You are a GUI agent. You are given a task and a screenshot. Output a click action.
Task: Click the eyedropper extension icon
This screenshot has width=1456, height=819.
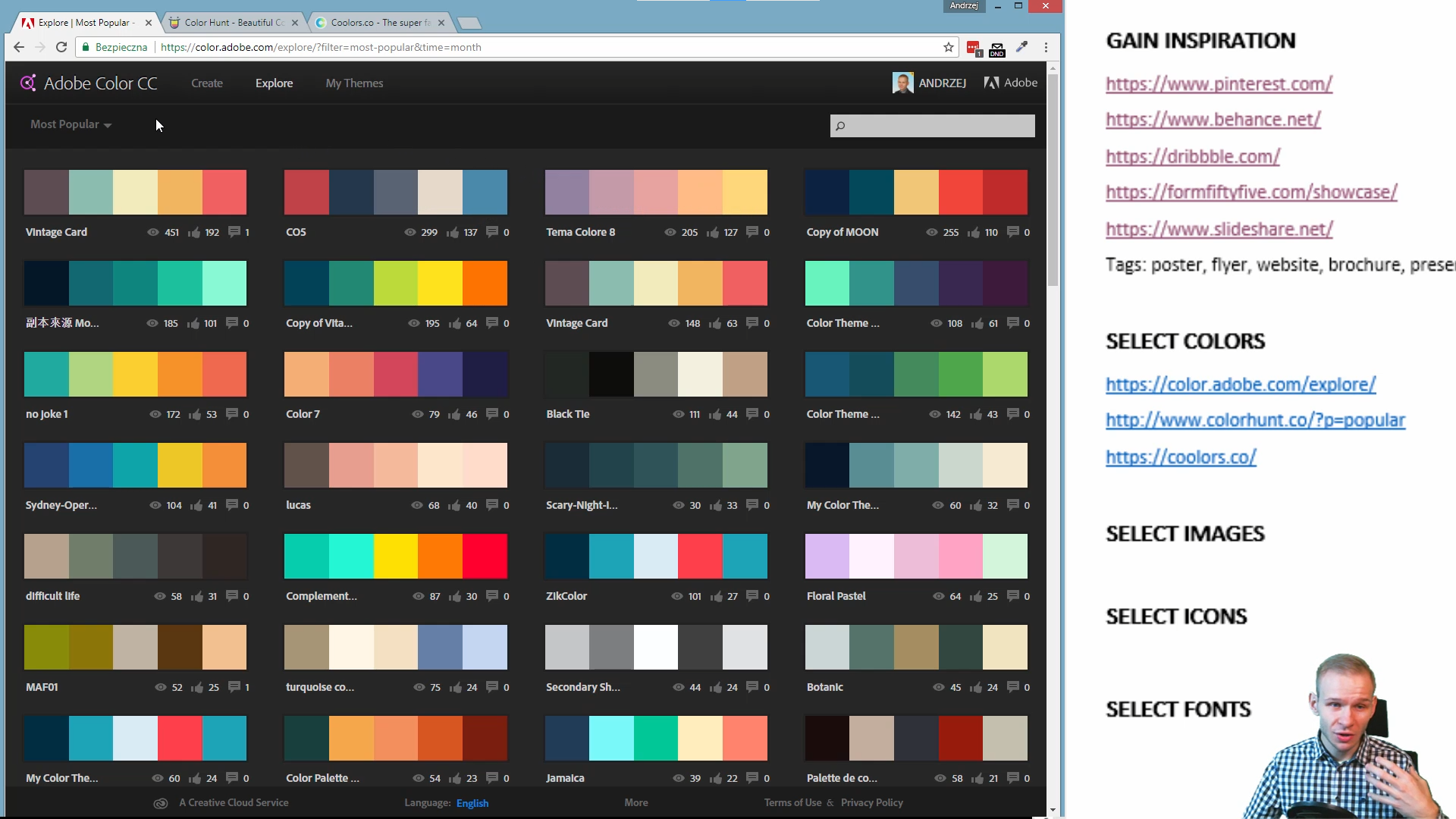1021,47
